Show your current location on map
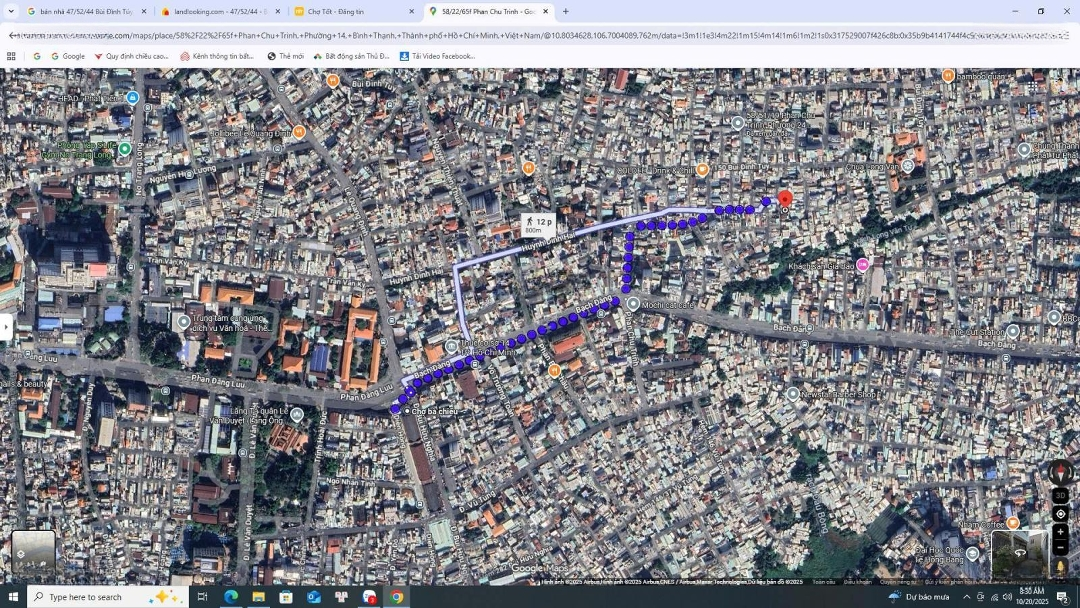1080x608 pixels. pos(1060,514)
